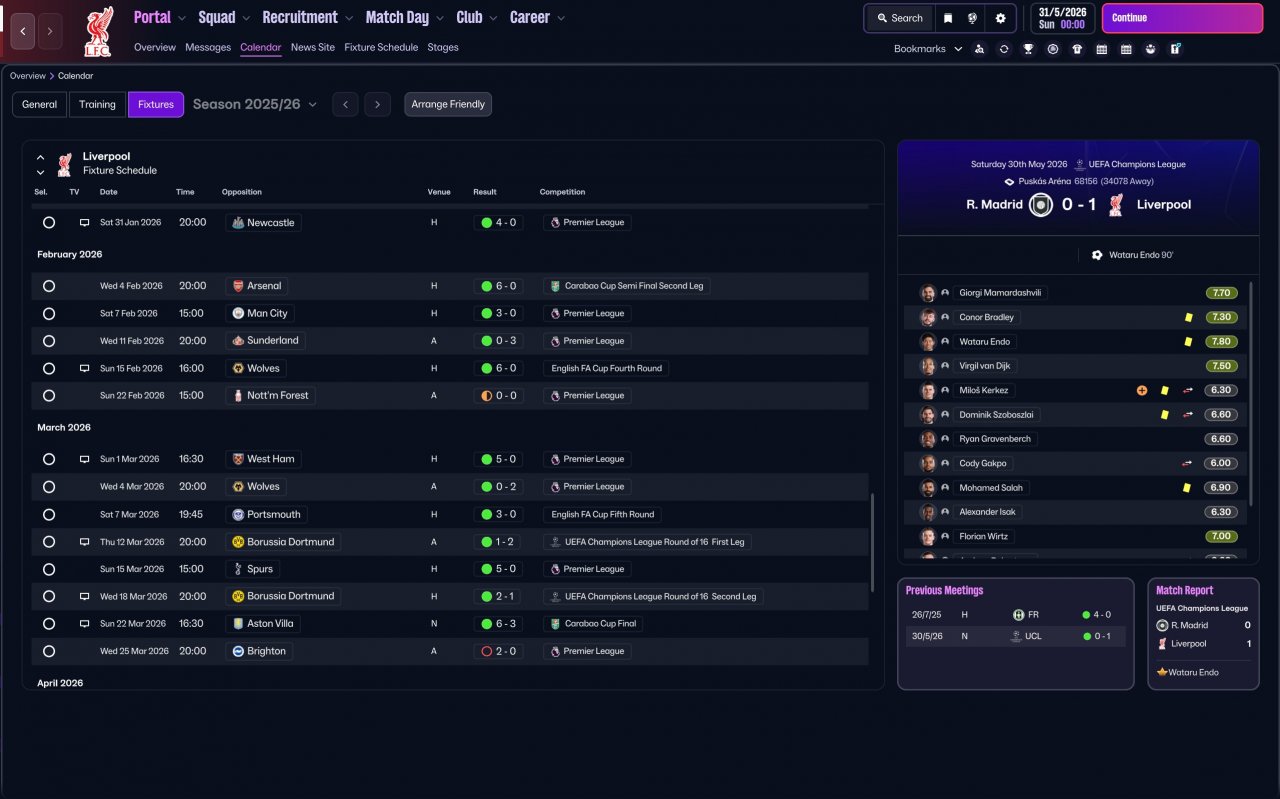
Task: Select the radio button for Man City fixture
Action: click(49, 313)
